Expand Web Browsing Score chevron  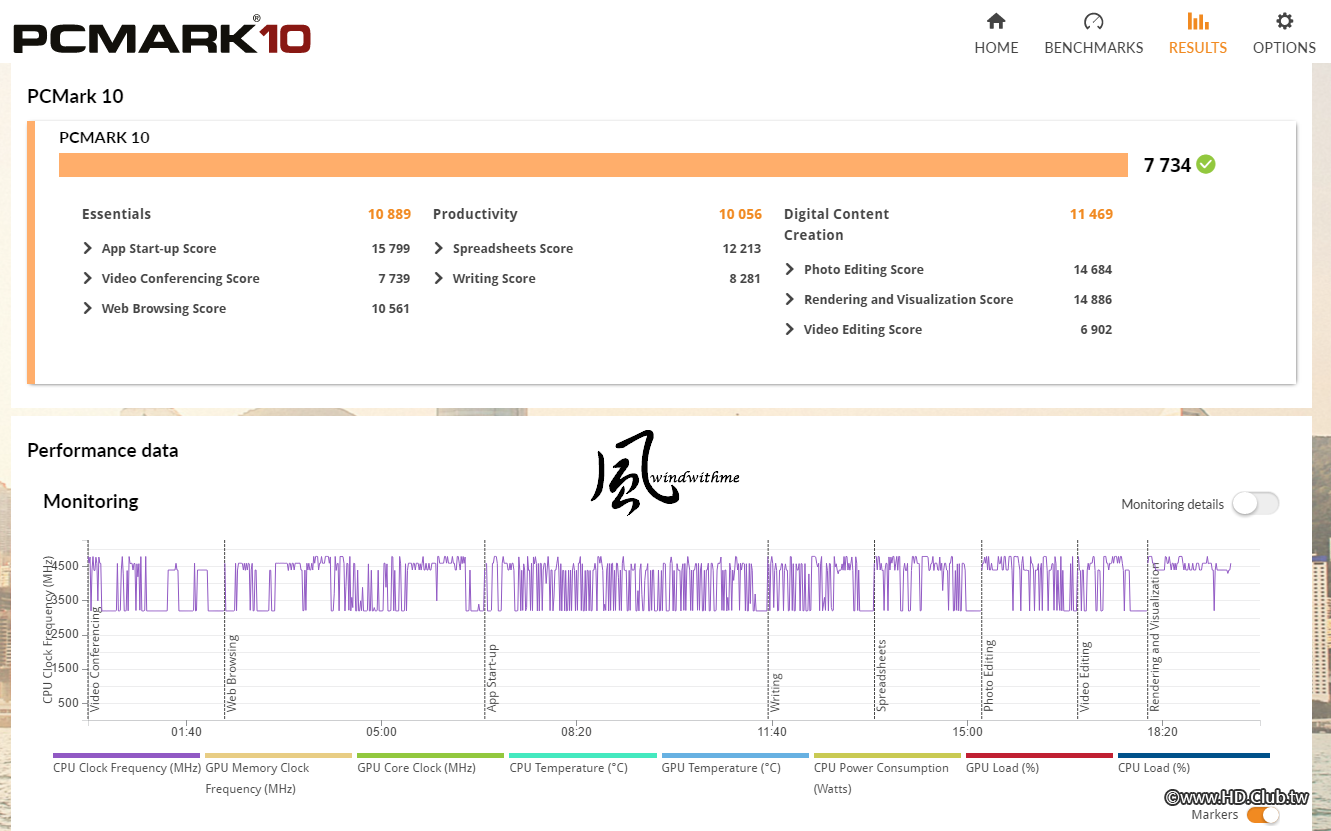coord(88,308)
